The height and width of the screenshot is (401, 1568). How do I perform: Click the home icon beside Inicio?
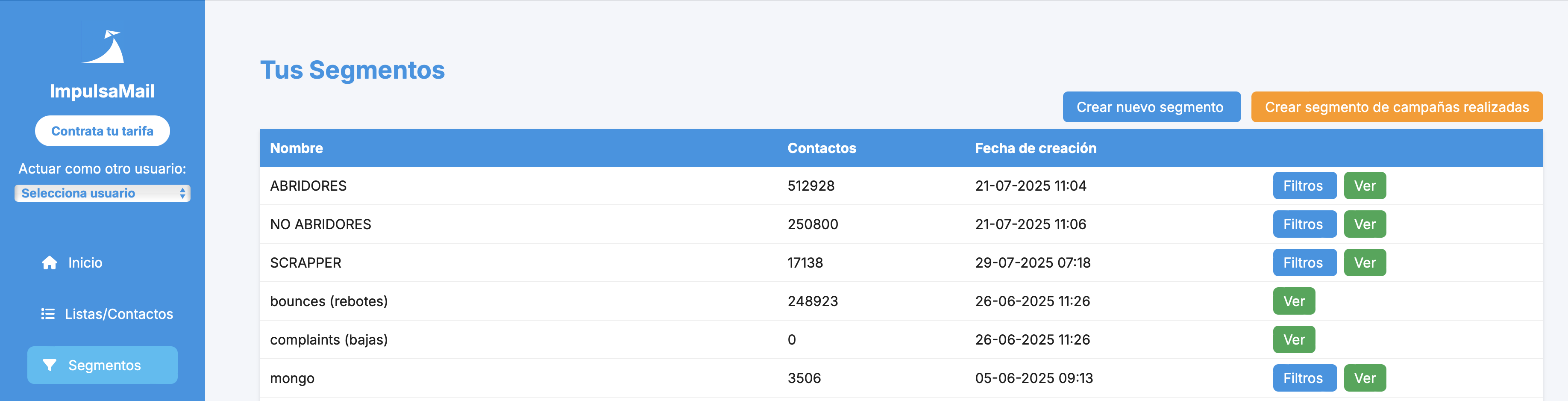click(49, 262)
